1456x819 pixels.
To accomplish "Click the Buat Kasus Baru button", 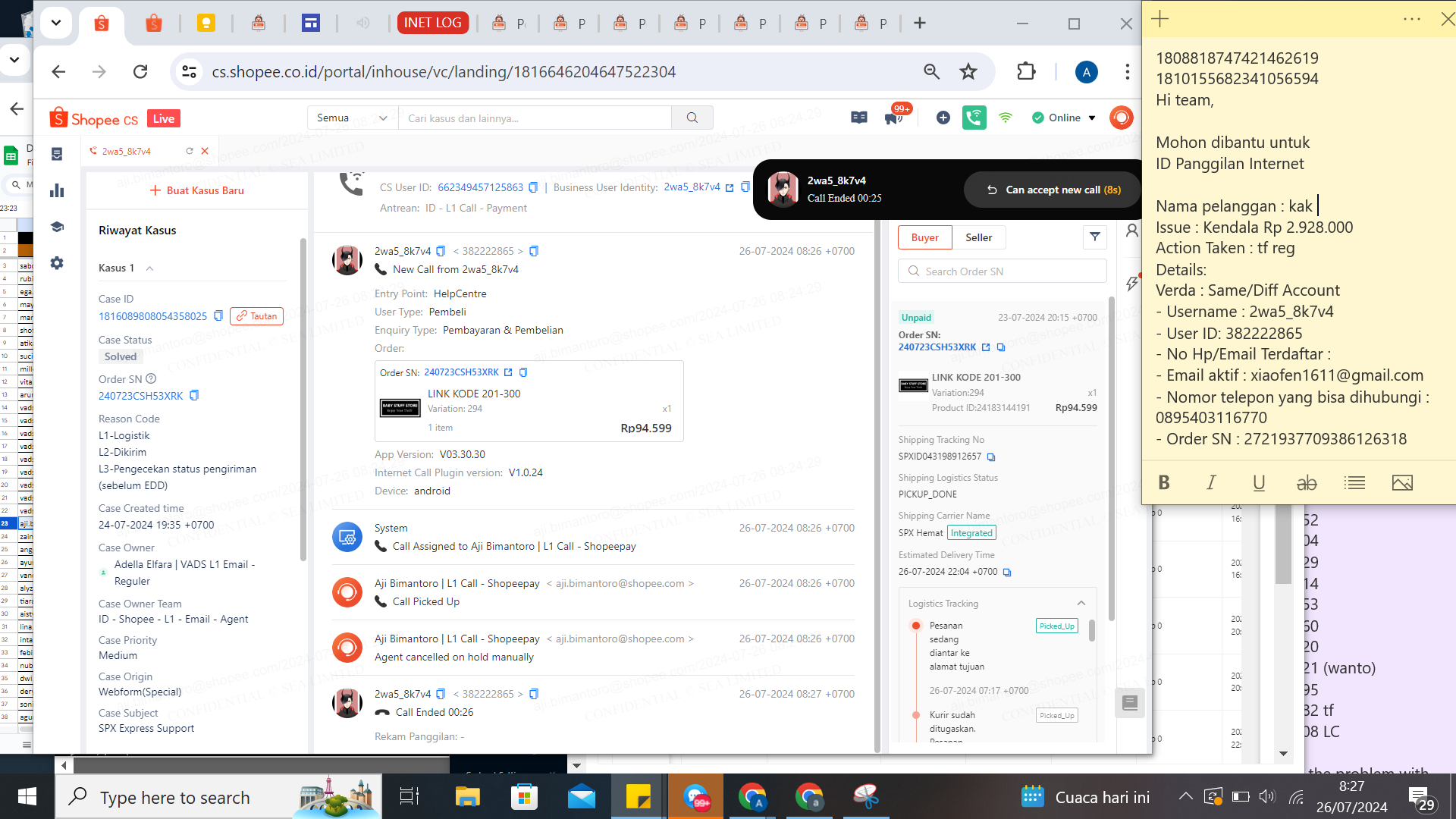I will (x=197, y=190).
